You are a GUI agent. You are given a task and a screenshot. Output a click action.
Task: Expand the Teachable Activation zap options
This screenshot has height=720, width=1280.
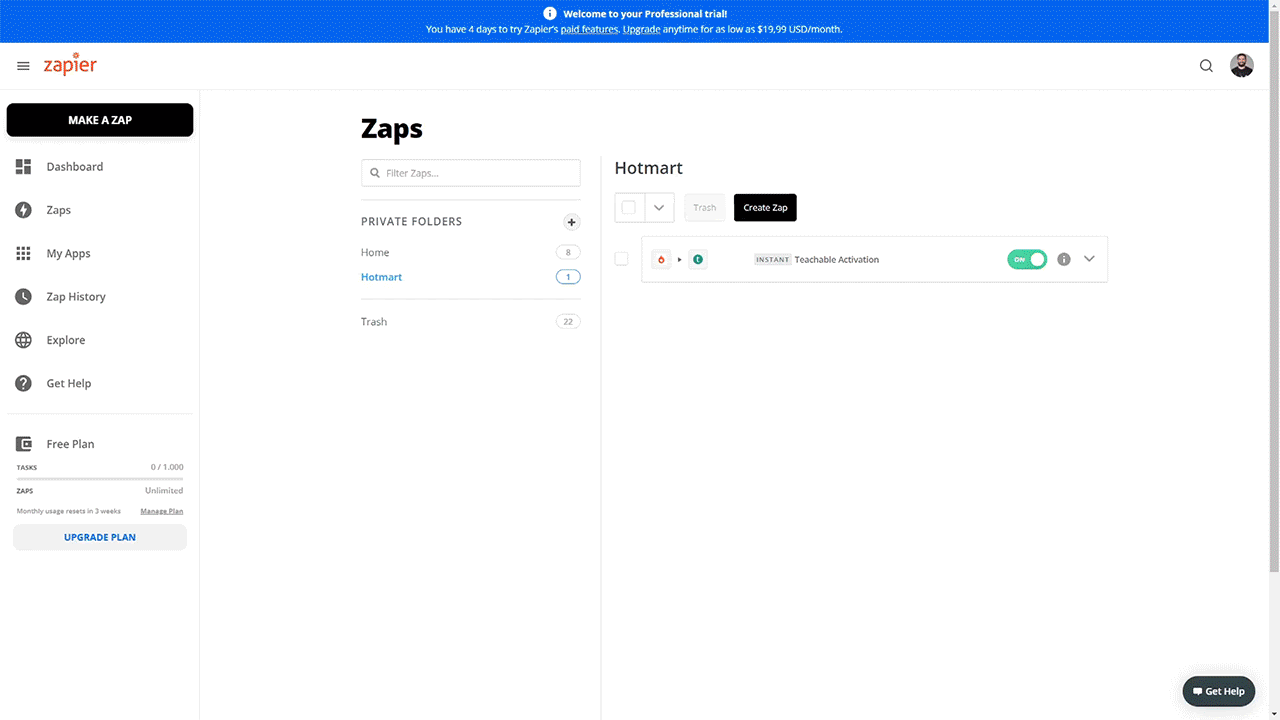point(1090,259)
